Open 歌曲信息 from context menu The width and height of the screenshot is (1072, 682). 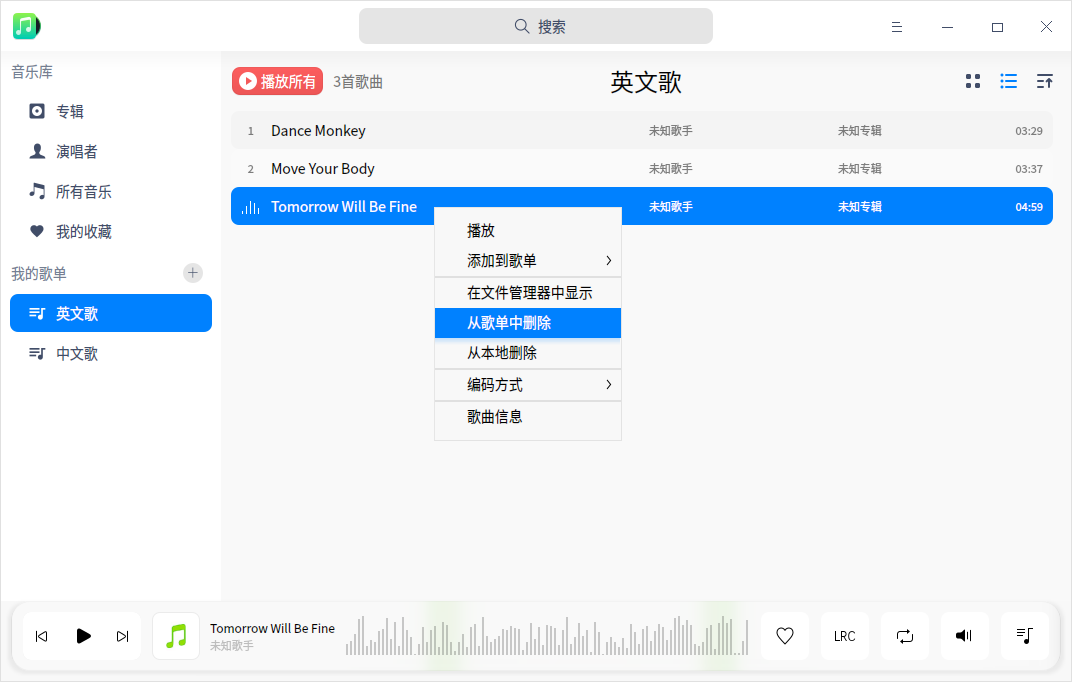pyautogui.click(x=528, y=417)
